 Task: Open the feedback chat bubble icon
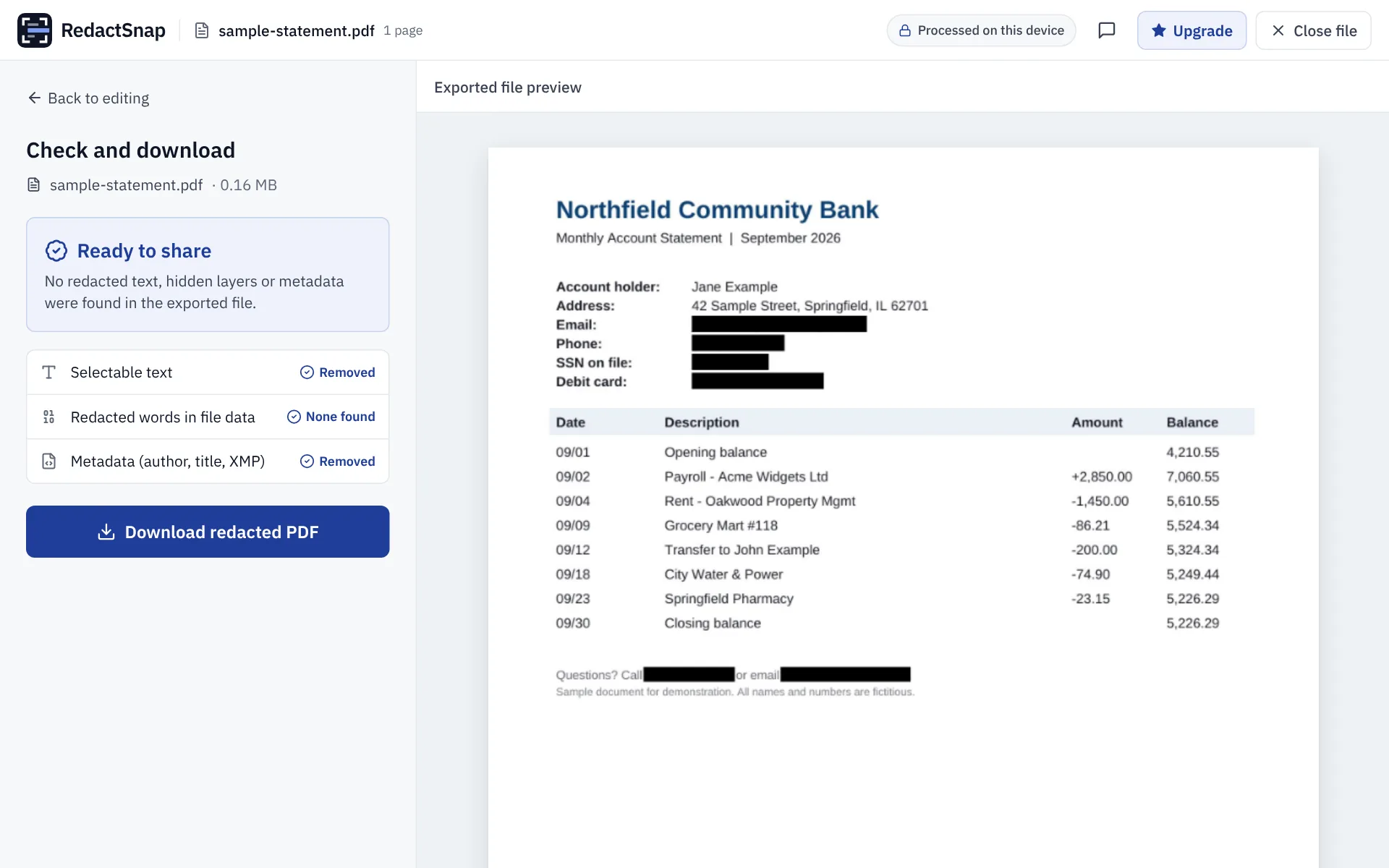pyautogui.click(x=1106, y=30)
